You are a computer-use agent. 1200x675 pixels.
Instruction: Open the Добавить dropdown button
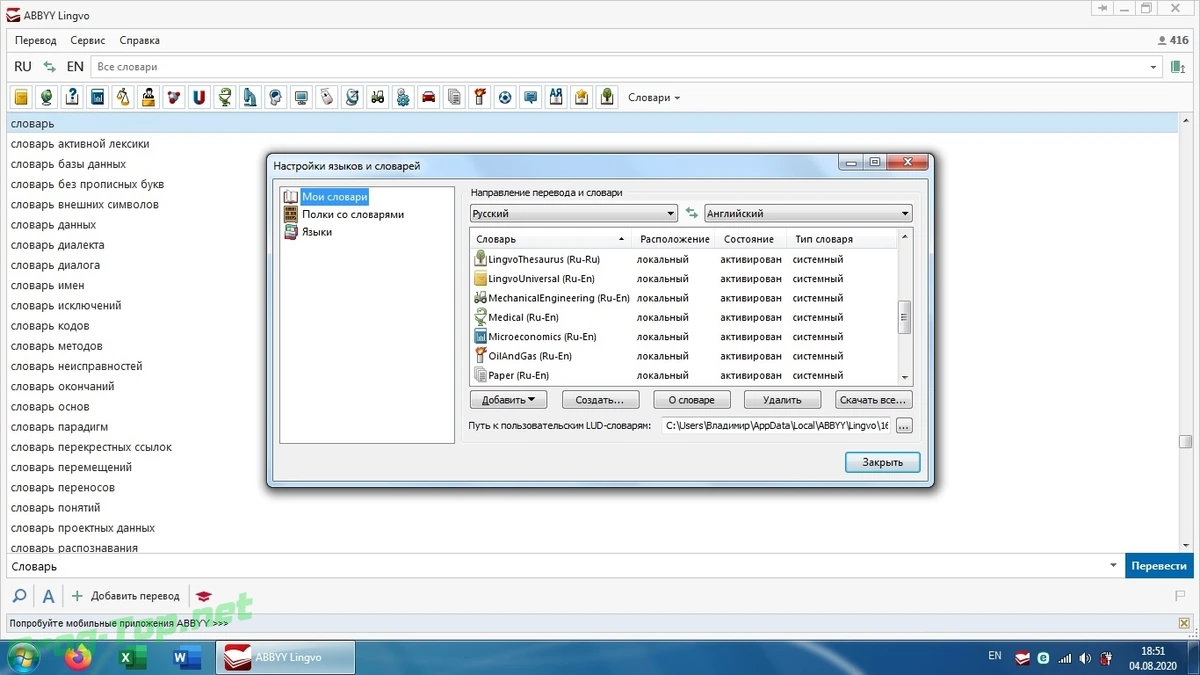(x=508, y=400)
